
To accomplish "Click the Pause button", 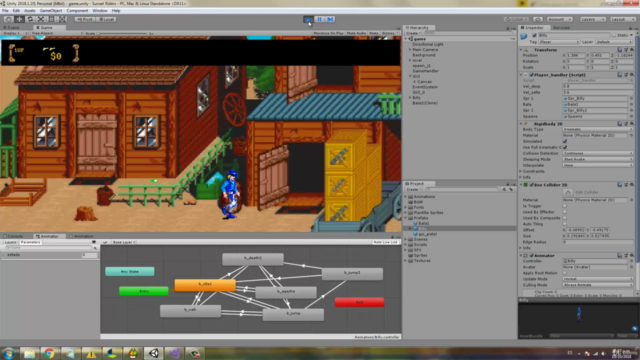I will (320, 19).
